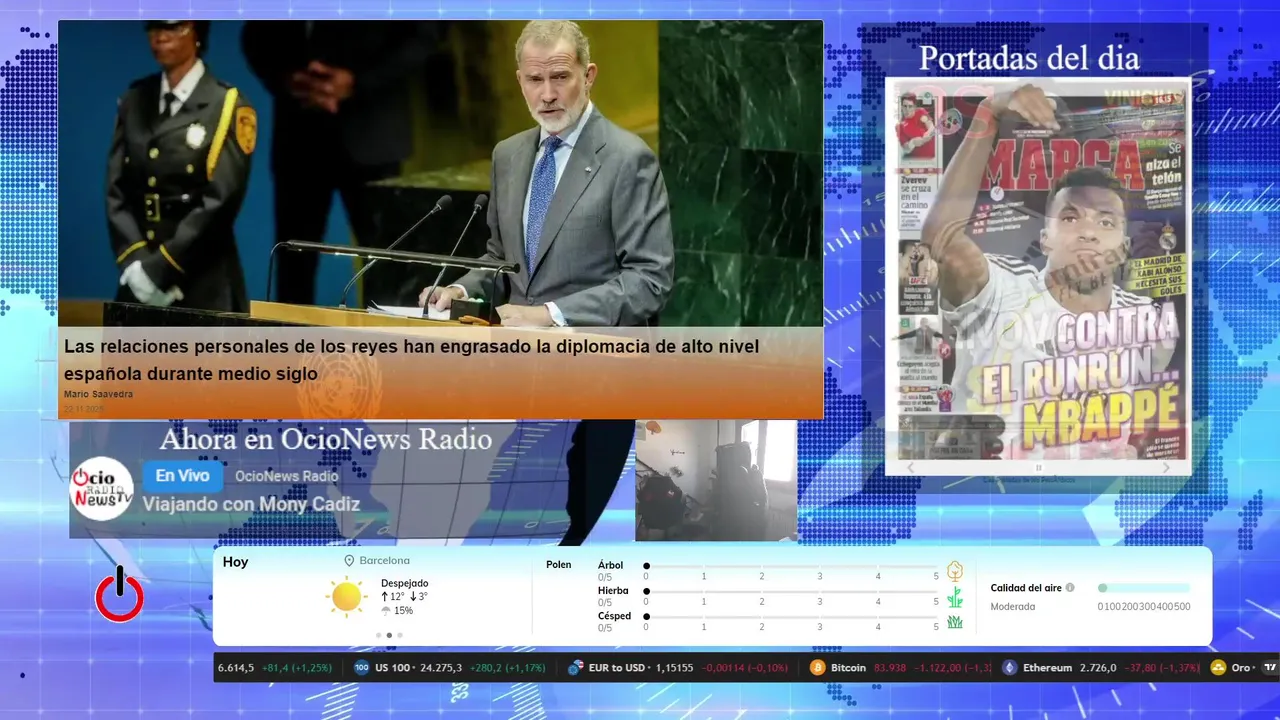This screenshot has width=1280, height=720.
Task: Pause the front pages slideshow
Action: (1038, 467)
